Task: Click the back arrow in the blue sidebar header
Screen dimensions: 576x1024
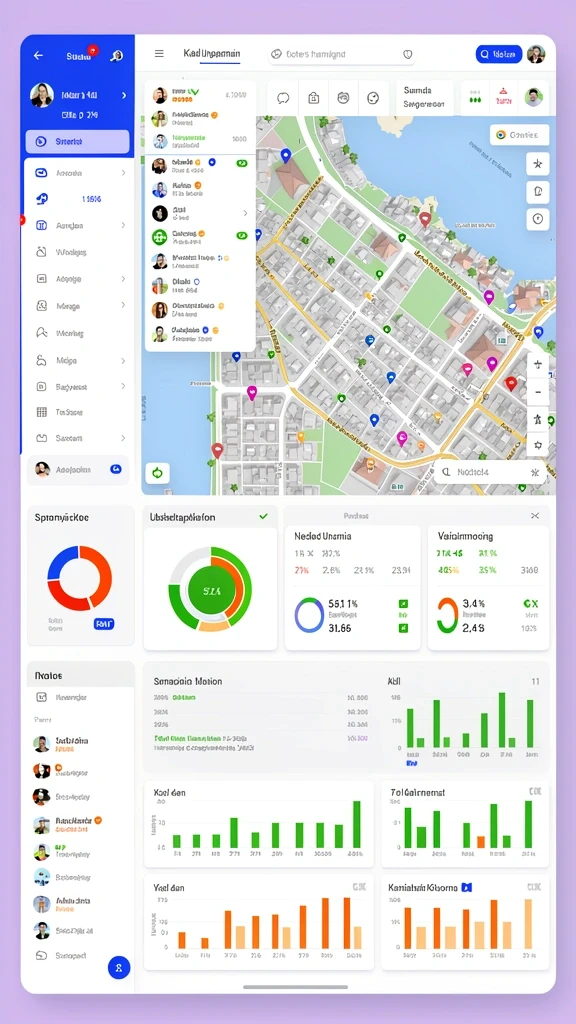Action: (39, 56)
